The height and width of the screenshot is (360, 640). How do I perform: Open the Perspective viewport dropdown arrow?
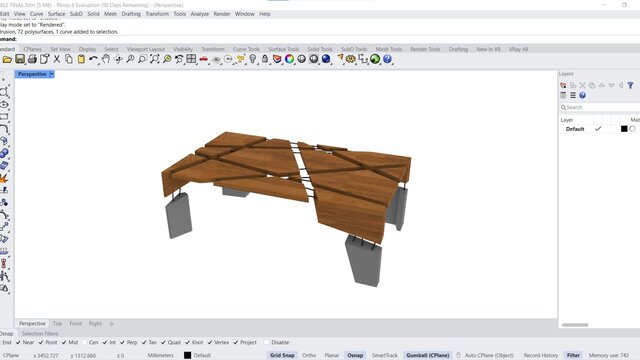pyautogui.click(x=51, y=74)
